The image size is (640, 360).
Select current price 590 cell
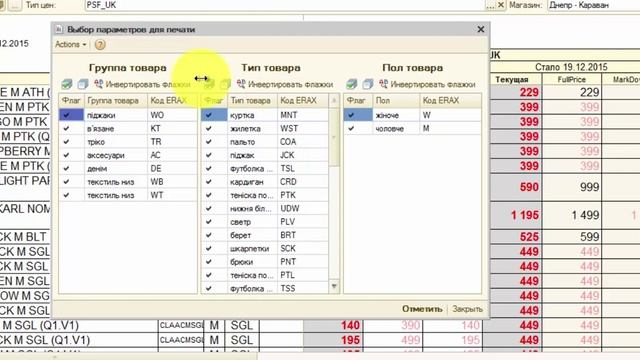516,187
